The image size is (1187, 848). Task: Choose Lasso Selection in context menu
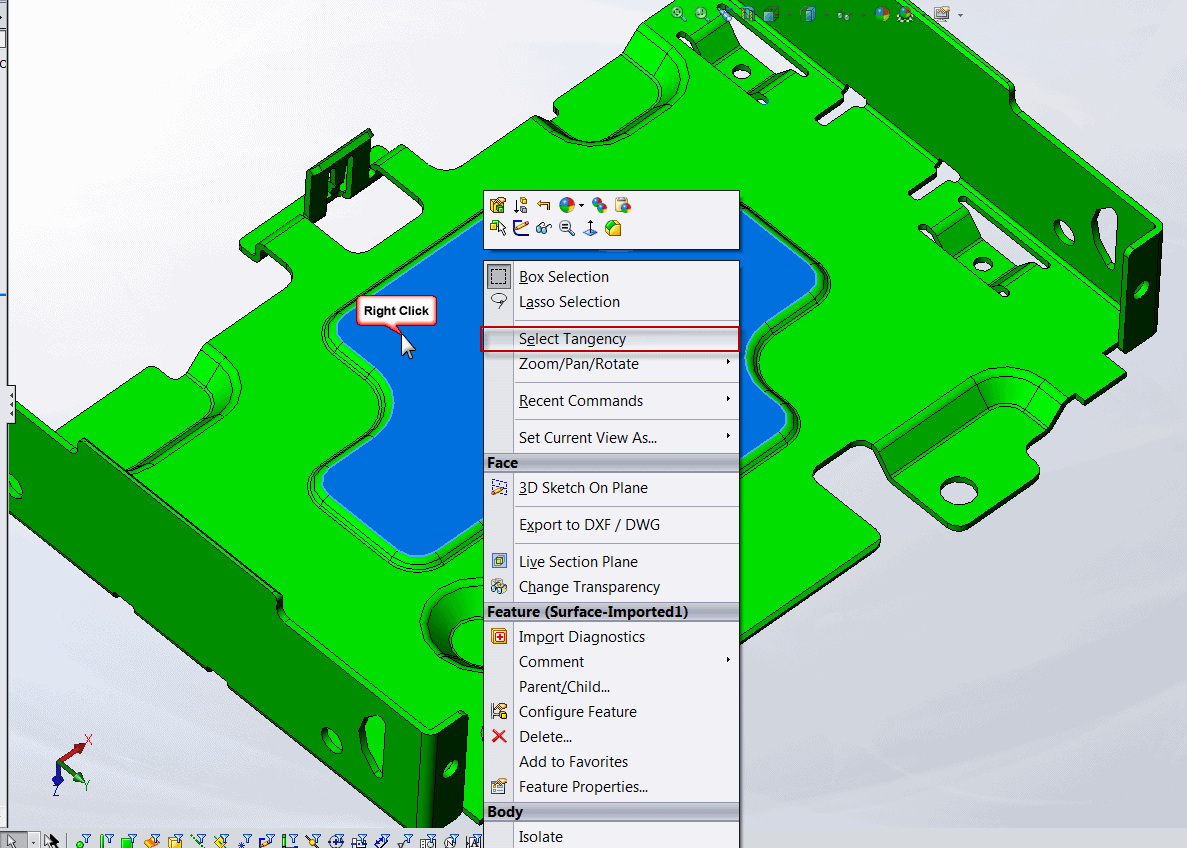click(x=612, y=301)
